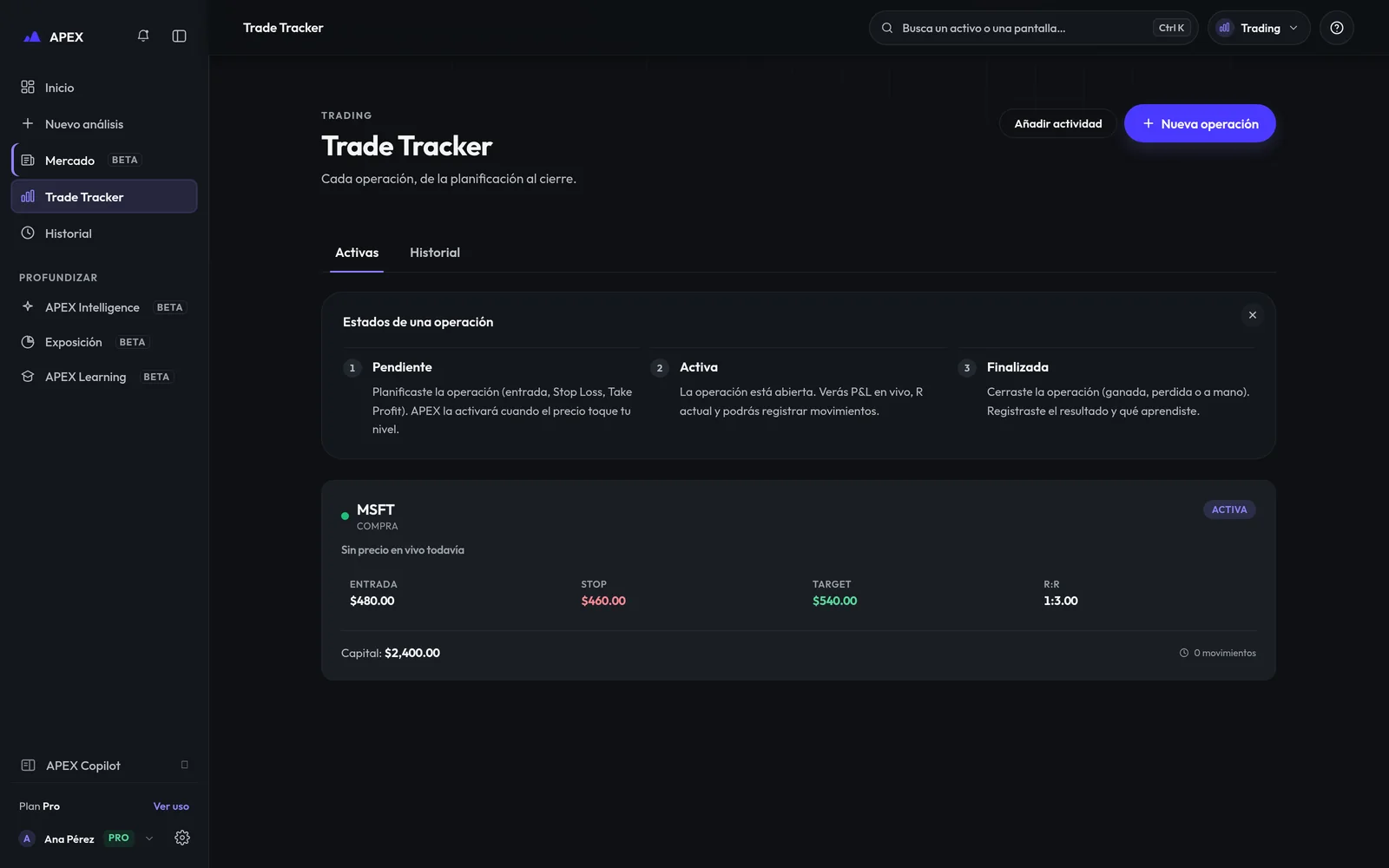Select Trade Tracker in the sidebar

point(104,197)
